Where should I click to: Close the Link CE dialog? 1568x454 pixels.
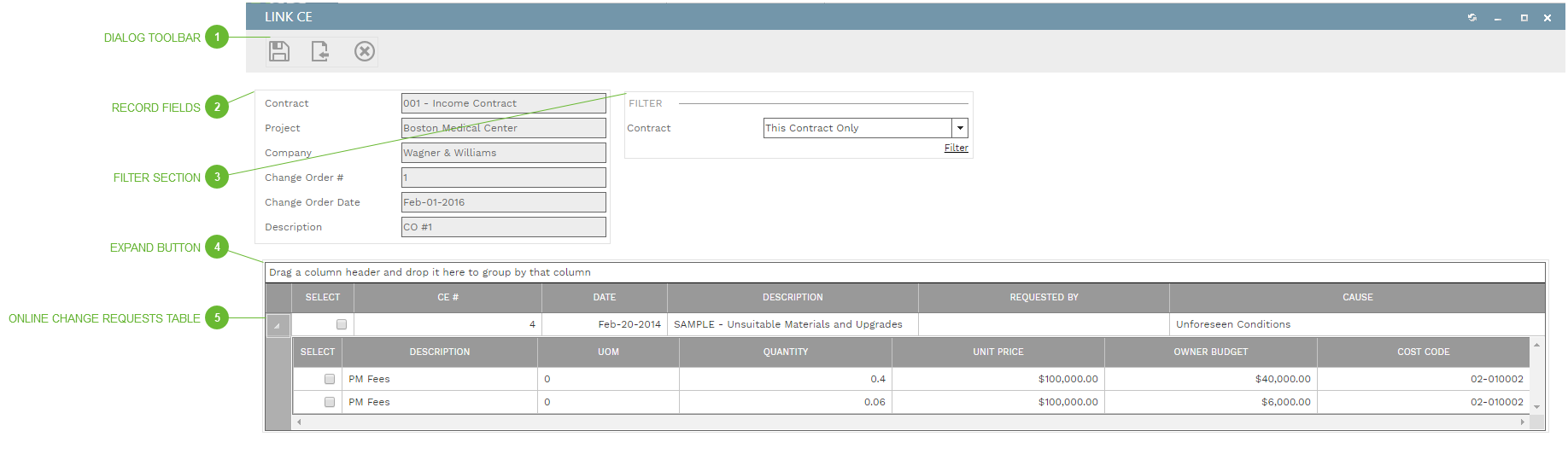[1548, 17]
